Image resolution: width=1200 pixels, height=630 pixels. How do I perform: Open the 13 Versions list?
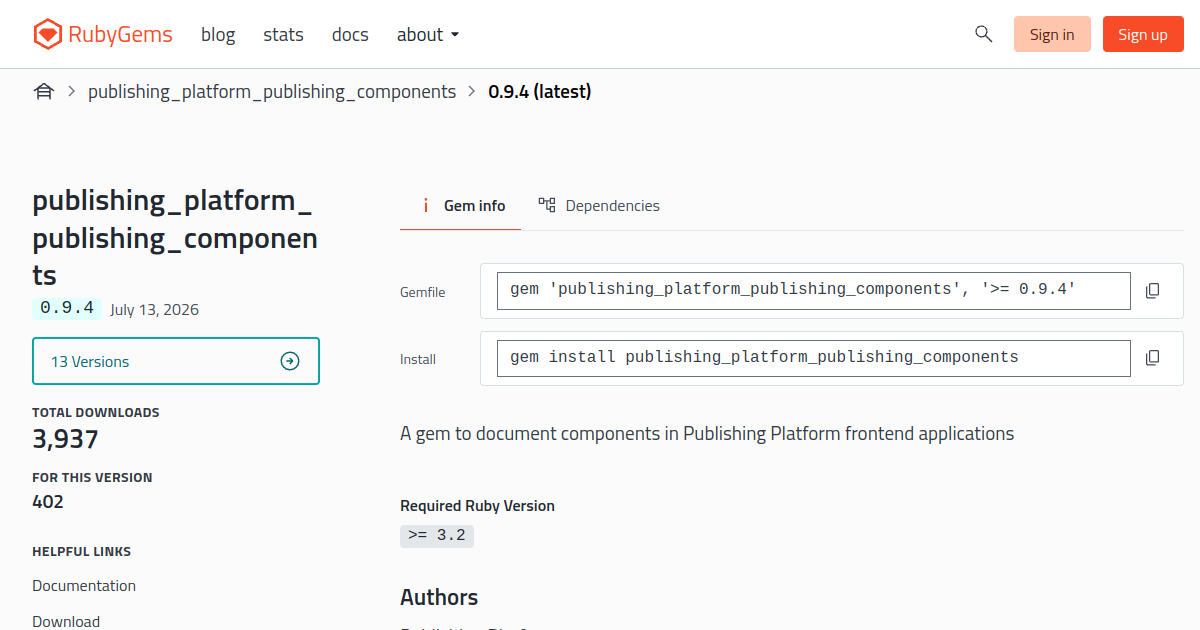[x=176, y=361]
